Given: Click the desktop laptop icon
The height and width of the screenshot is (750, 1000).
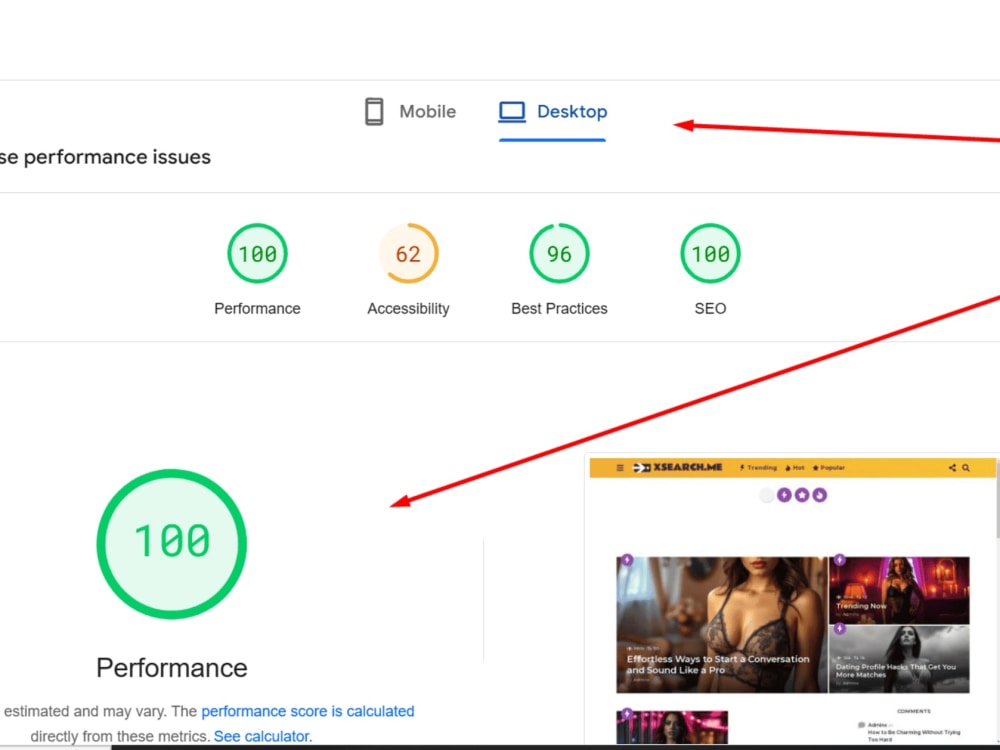Looking at the screenshot, I should pos(511,112).
